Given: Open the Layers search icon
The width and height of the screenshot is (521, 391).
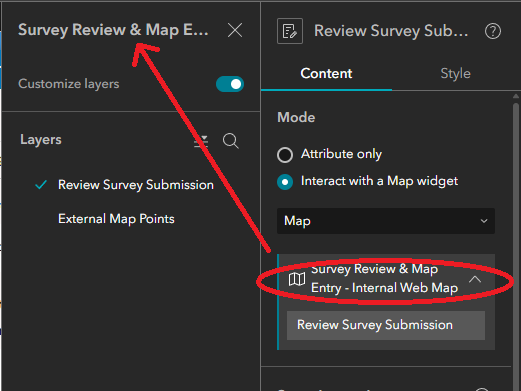Looking at the screenshot, I should (231, 141).
